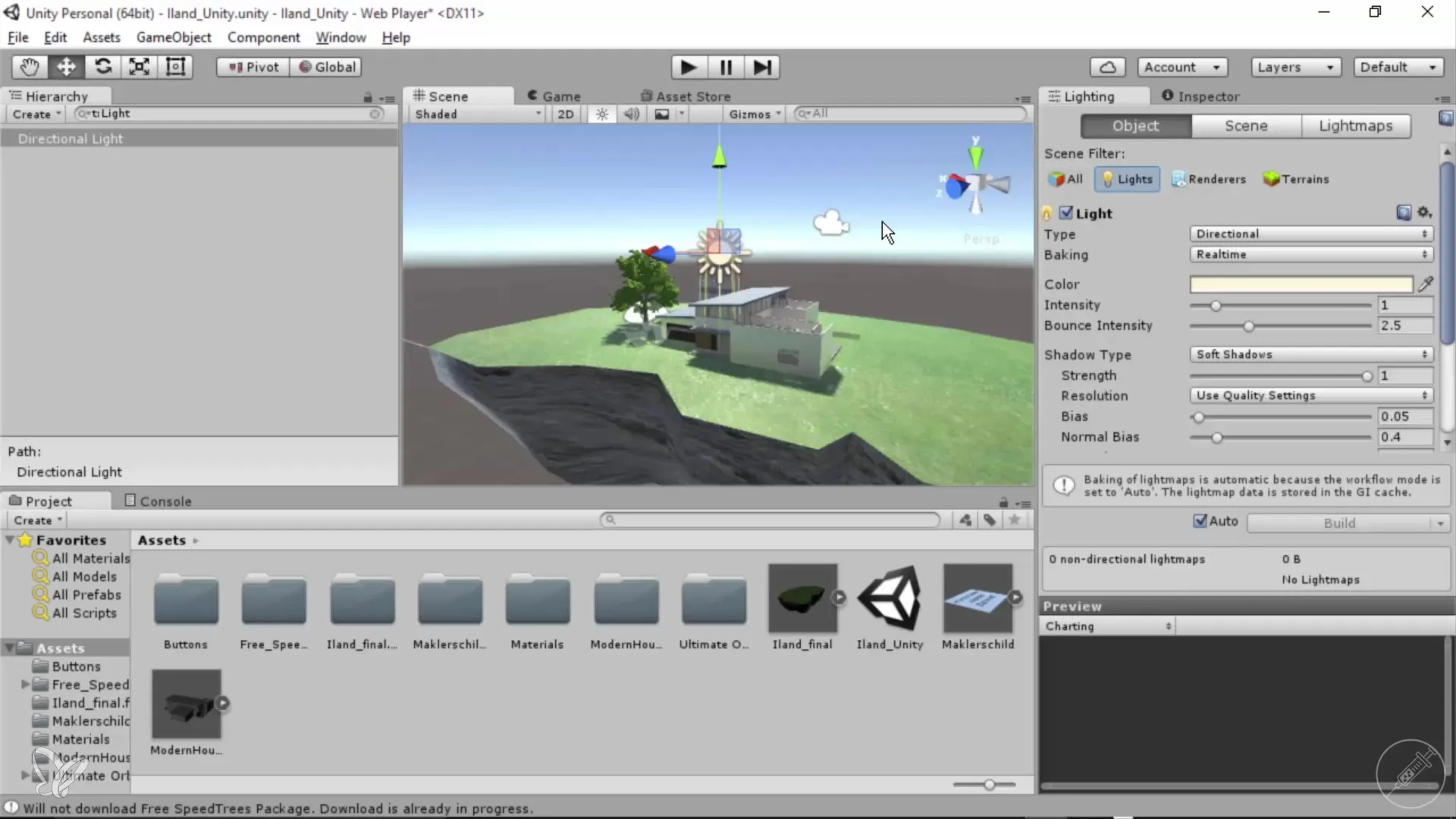
Task: Lock the Hierarchy panel
Action: [x=368, y=98]
